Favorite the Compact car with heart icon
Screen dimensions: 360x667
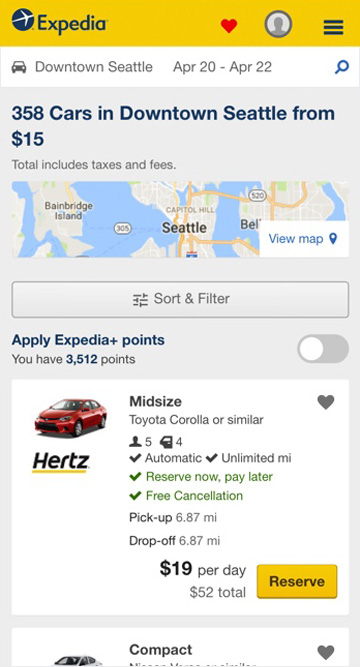coord(326,652)
